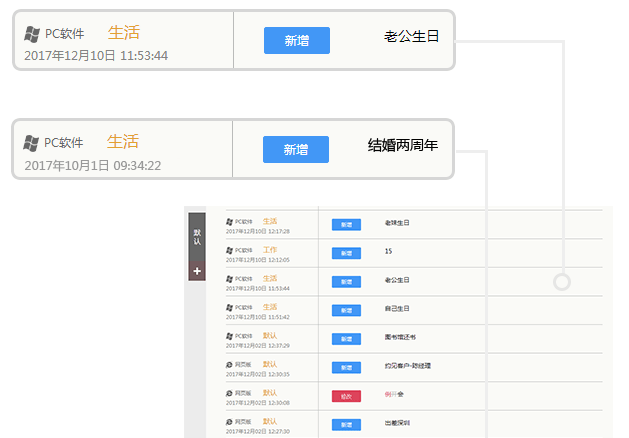Image resolution: width=629 pixels, height=438 pixels.
Task: Click the PC软件 icon in the small 11:53:44 row
Action: point(229,278)
